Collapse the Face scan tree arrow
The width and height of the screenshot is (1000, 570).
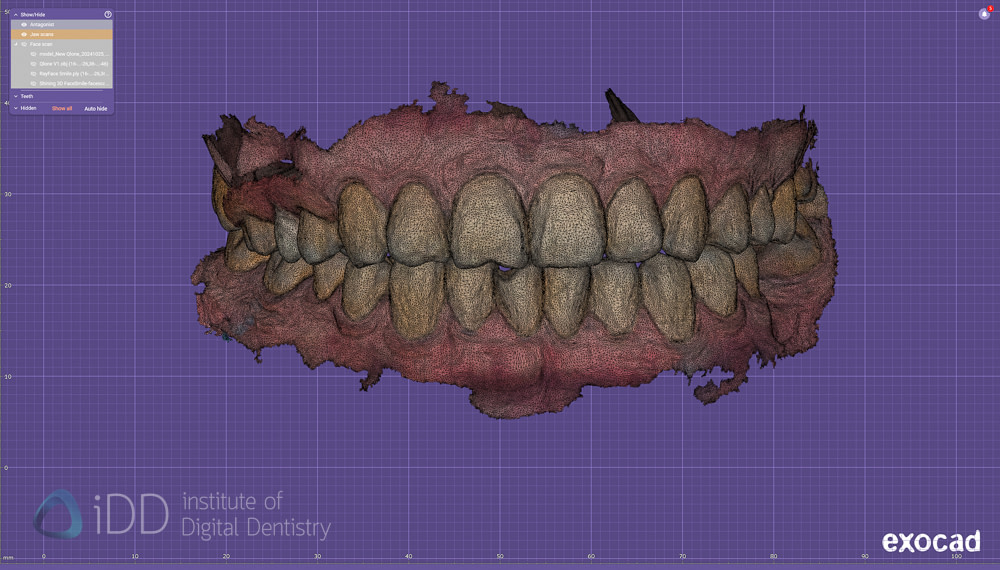pos(15,44)
